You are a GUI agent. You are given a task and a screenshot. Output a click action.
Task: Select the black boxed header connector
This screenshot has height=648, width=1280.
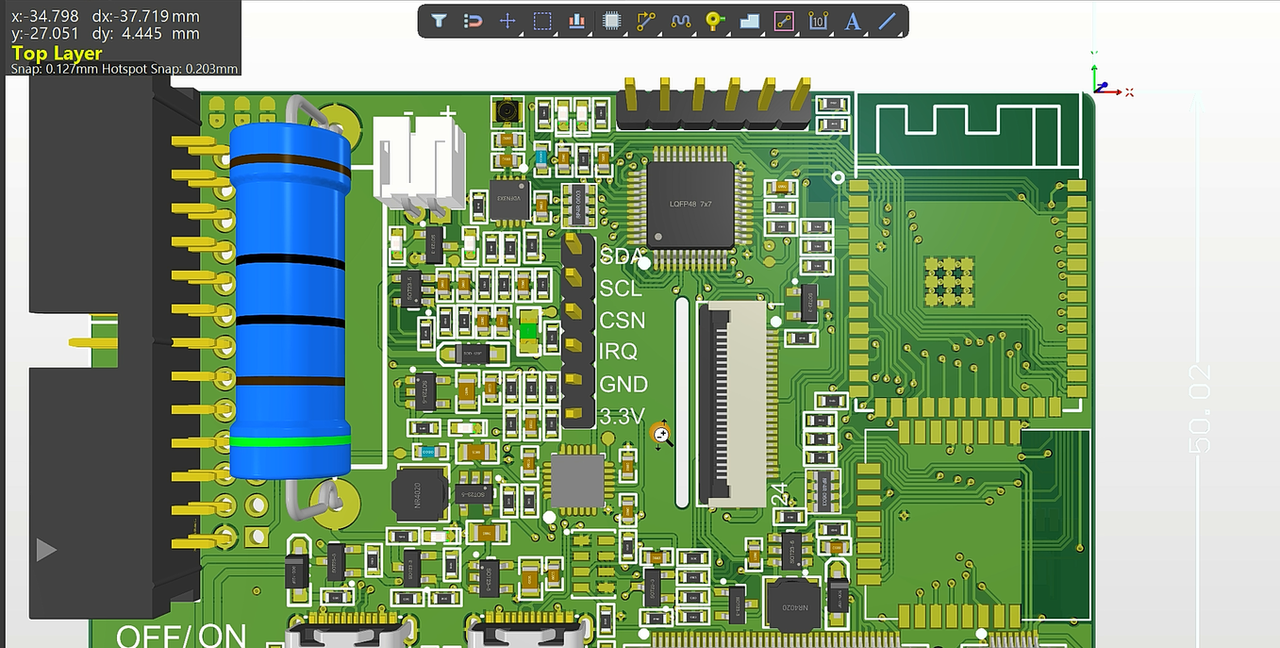[x=115, y=345]
